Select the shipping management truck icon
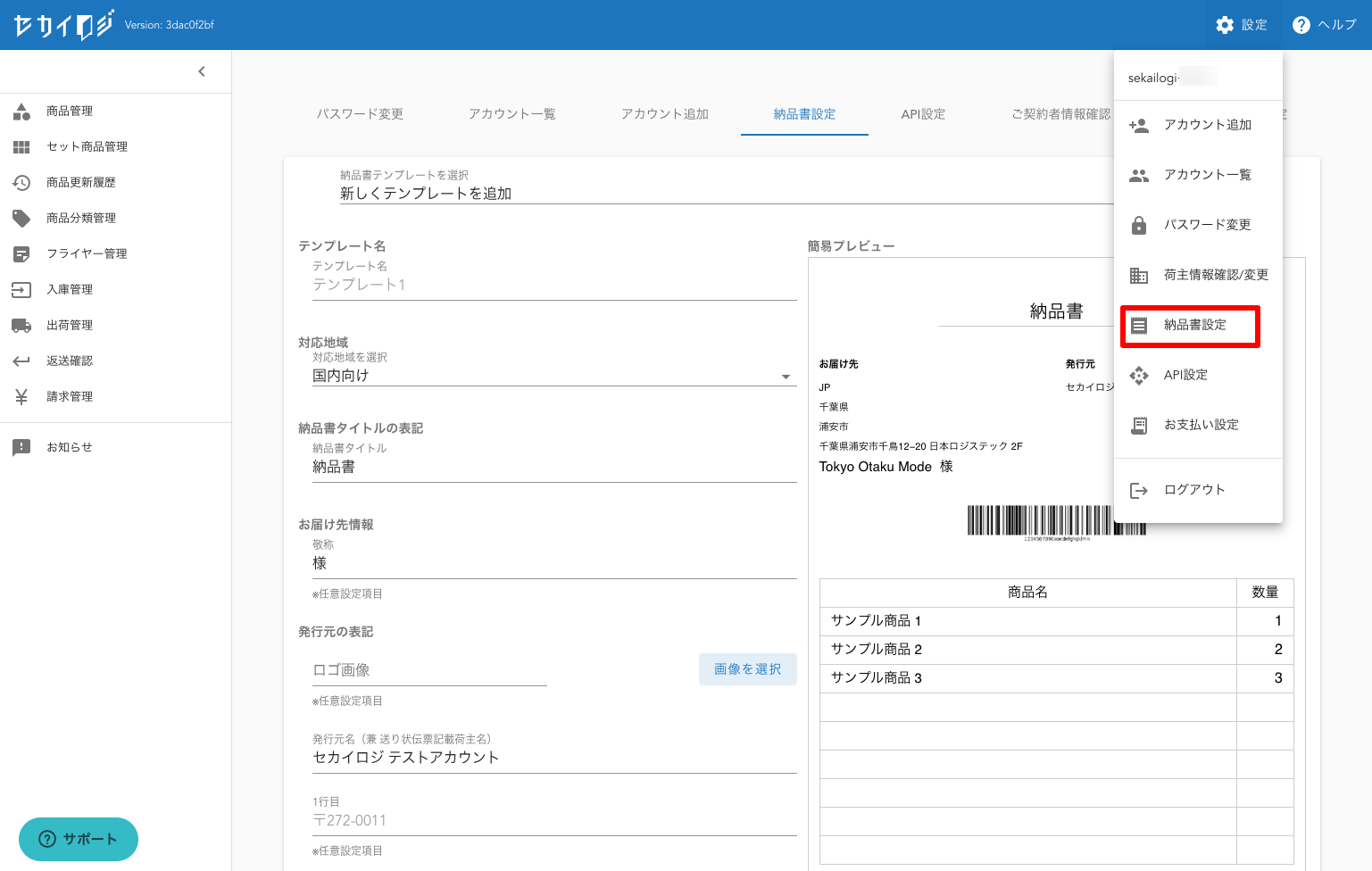 pos(21,326)
